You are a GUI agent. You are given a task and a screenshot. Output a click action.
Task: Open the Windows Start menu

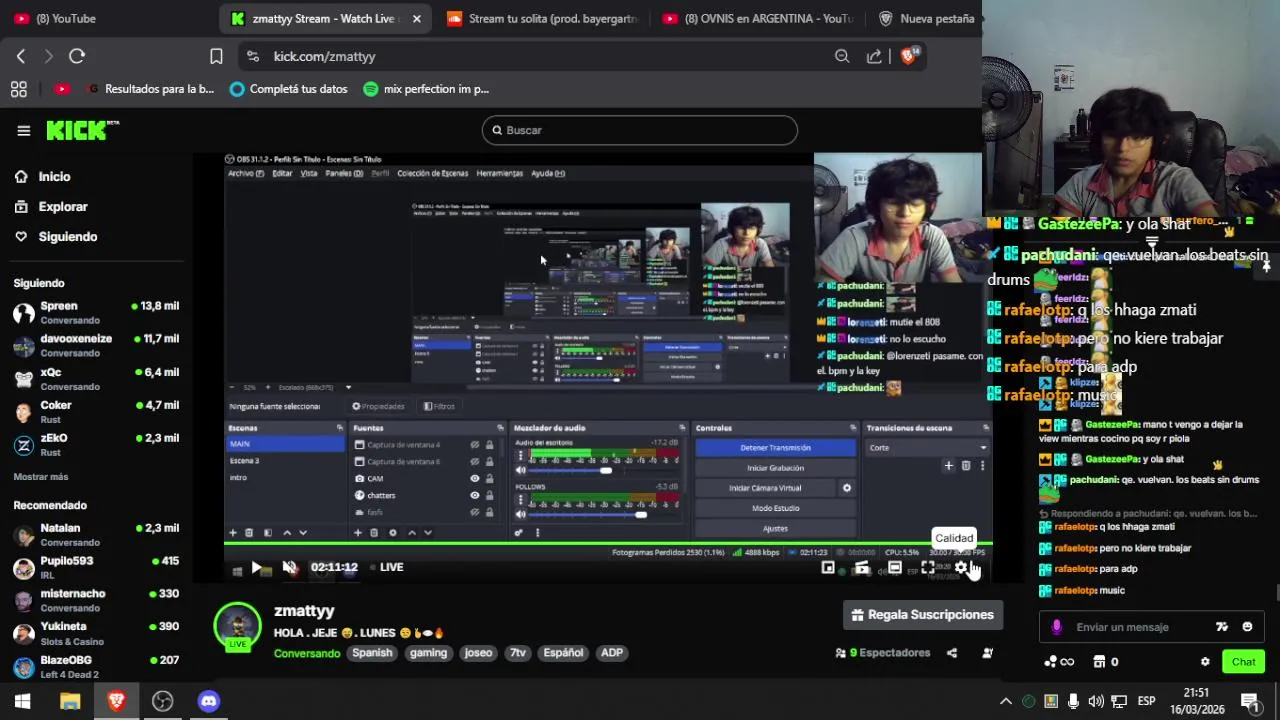pyautogui.click(x=22, y=701)
